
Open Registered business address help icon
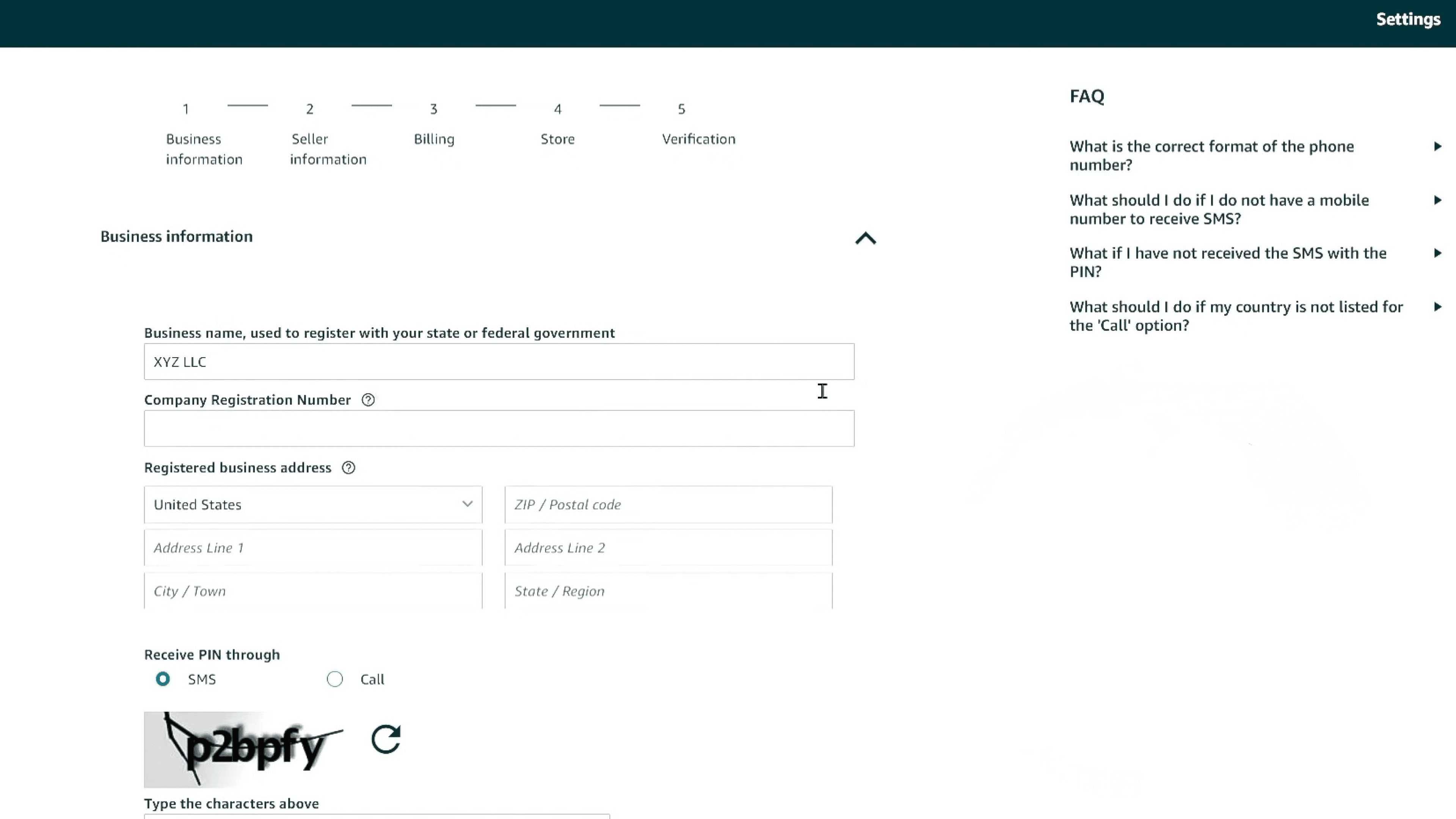349,468
